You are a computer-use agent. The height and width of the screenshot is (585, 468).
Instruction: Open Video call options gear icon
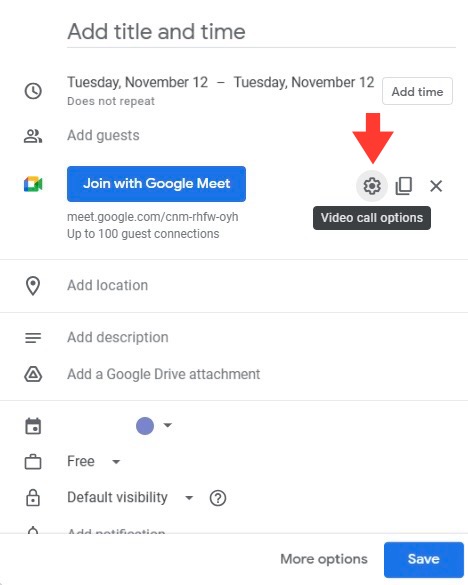pos(372,186)
